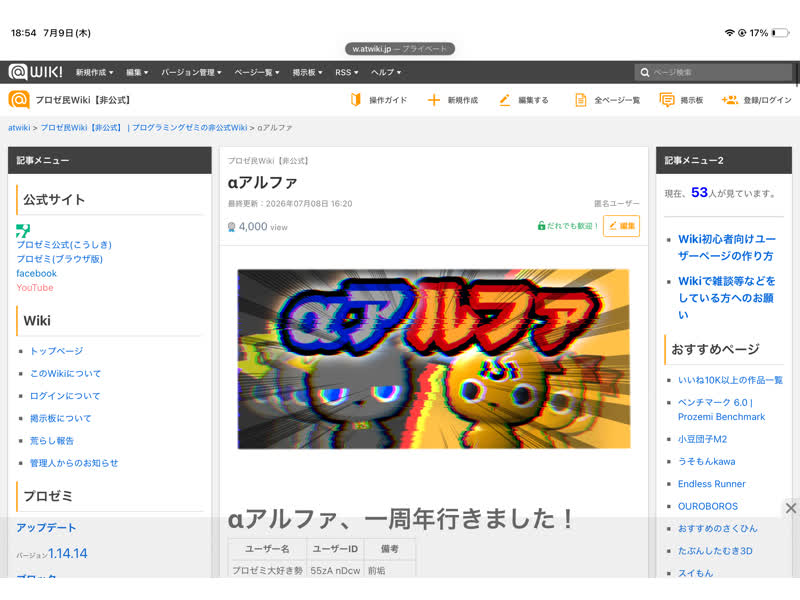Click the view count medal icon

[x=232, y=227]
